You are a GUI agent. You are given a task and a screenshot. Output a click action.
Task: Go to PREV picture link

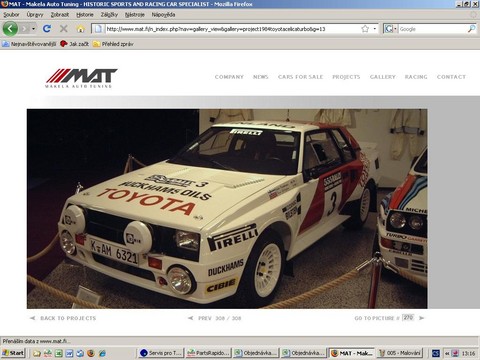205,318
